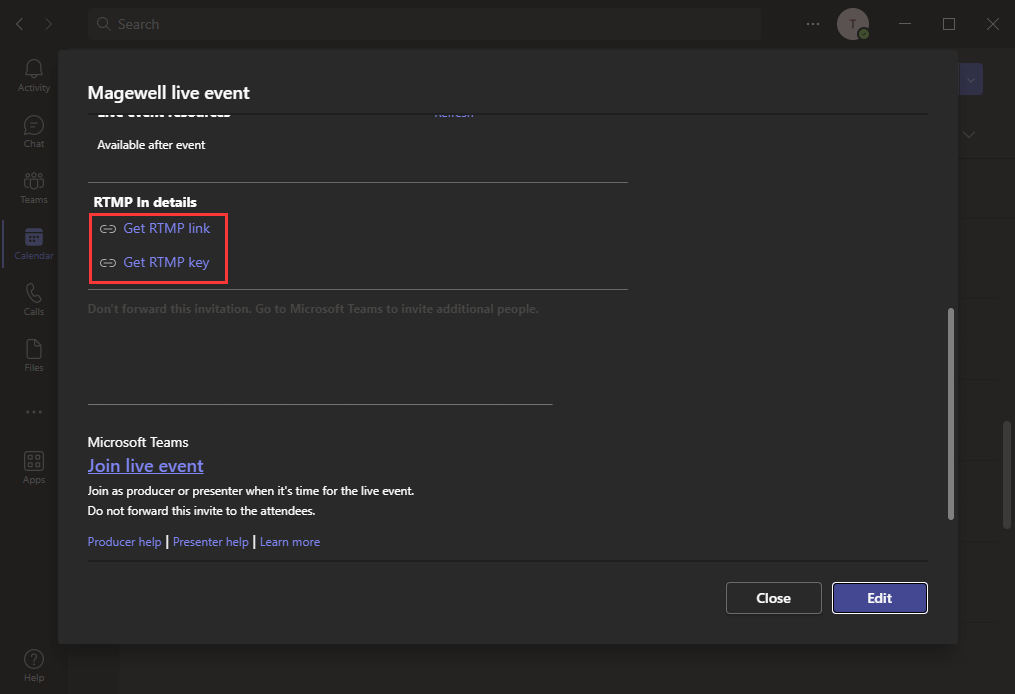Click the Don't forward this invitation notice
The image size is (1015, 694).
pyautogui.click(x=313, y=309)
